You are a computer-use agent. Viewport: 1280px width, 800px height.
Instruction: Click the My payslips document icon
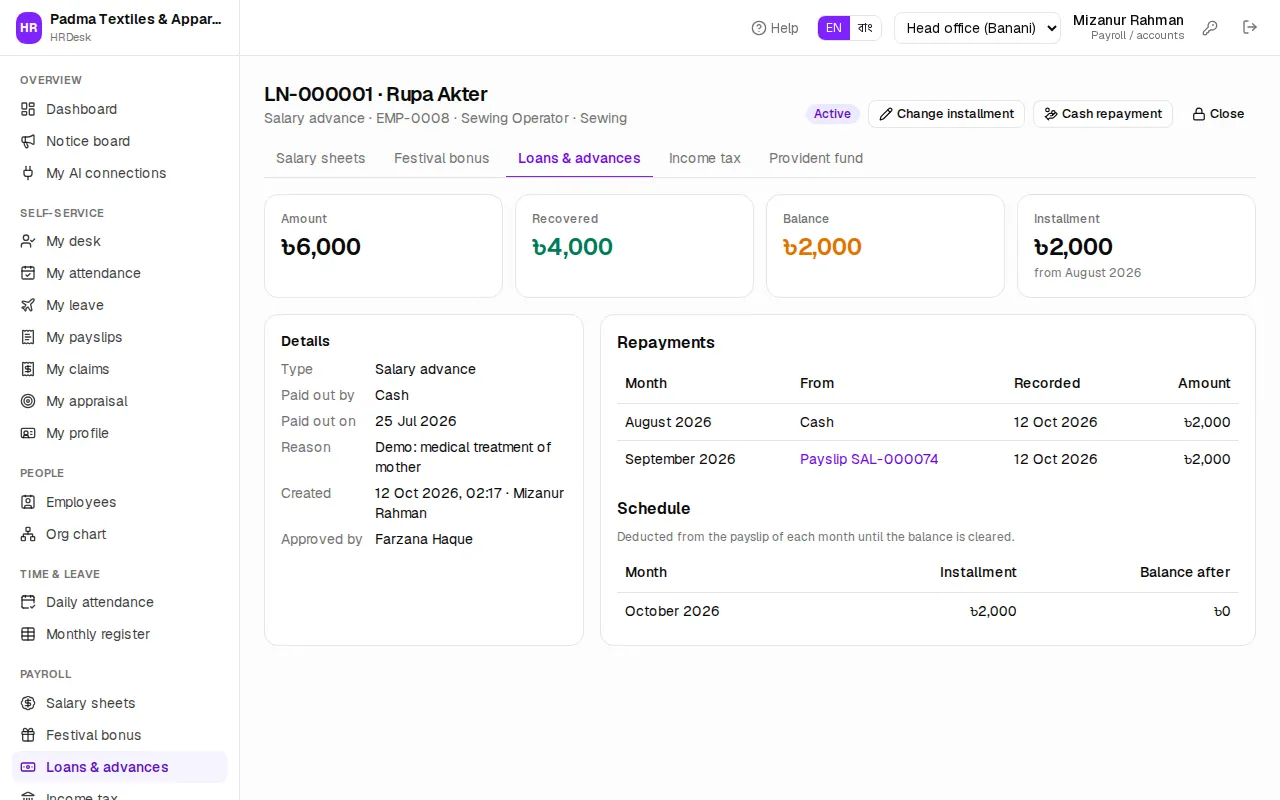pyautogui.click(x=28, y=337)
